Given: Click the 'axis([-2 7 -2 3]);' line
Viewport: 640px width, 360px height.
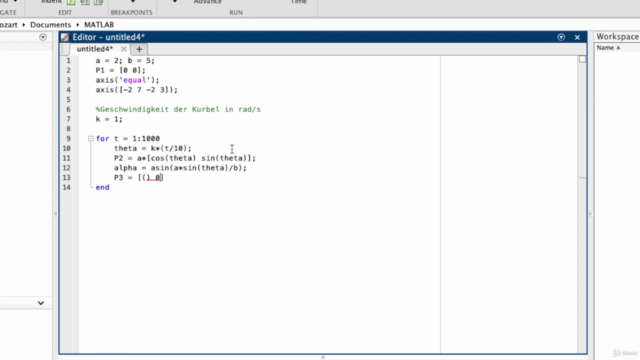Looking at the screenshot, I should coord(137,90).
